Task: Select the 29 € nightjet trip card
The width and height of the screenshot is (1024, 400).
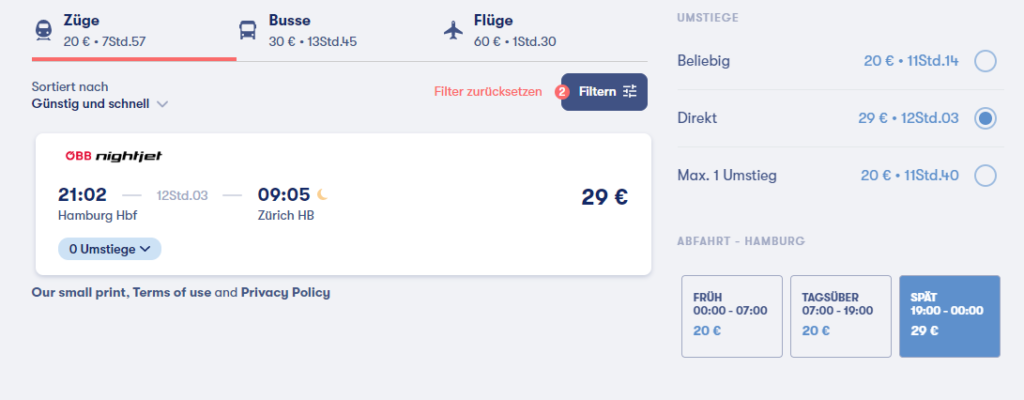Action: [x=343, y=204]
